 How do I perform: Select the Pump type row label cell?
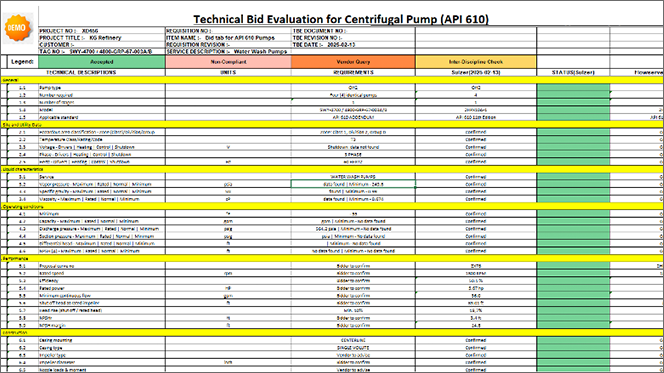[102, 88]
